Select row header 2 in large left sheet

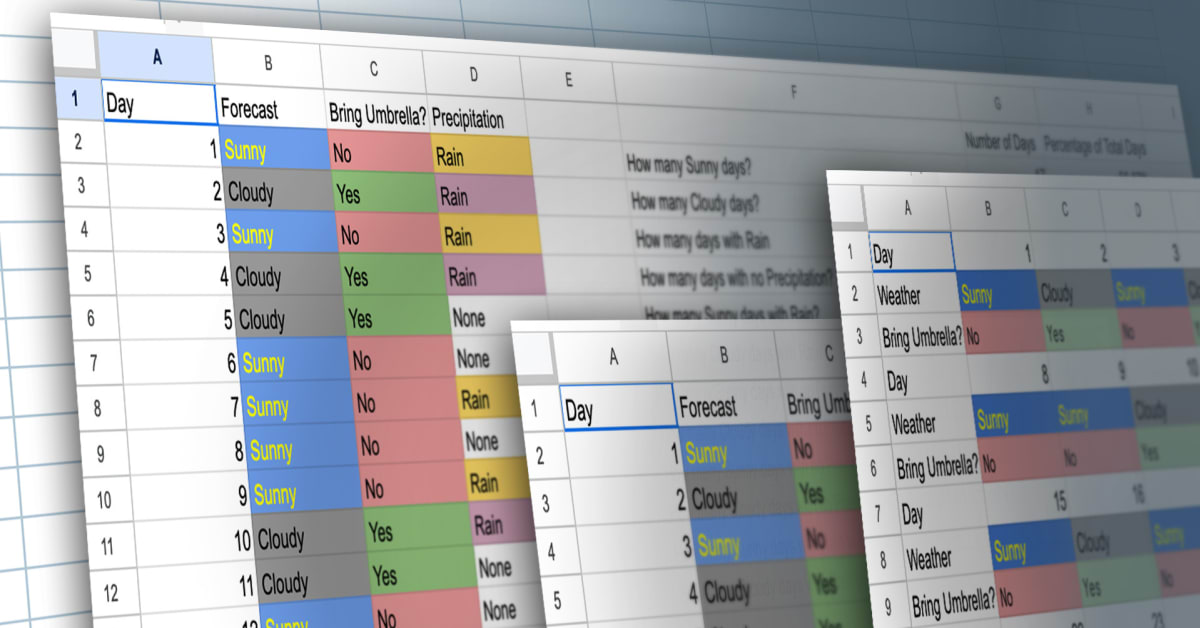79,142
